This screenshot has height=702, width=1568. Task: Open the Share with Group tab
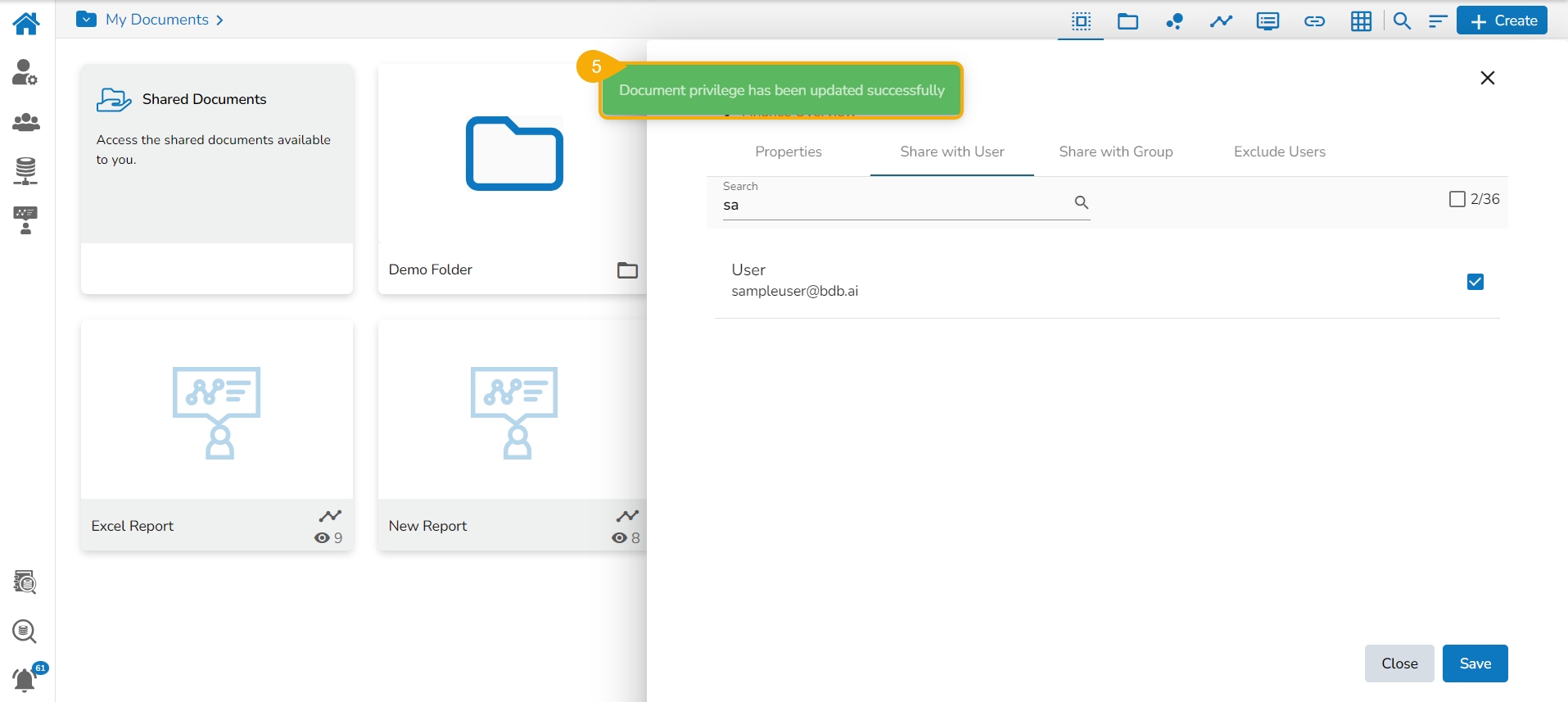(x=1116, y=152)
